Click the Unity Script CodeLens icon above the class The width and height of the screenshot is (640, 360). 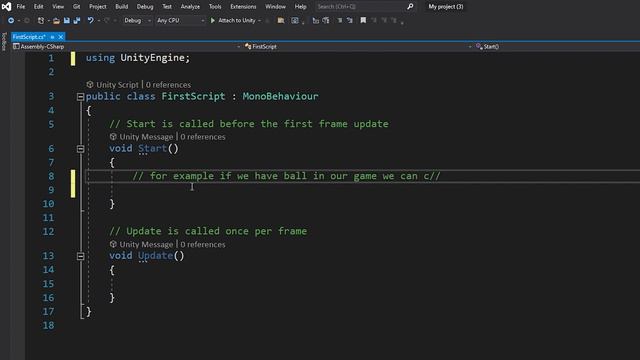(x=90, y=84)
